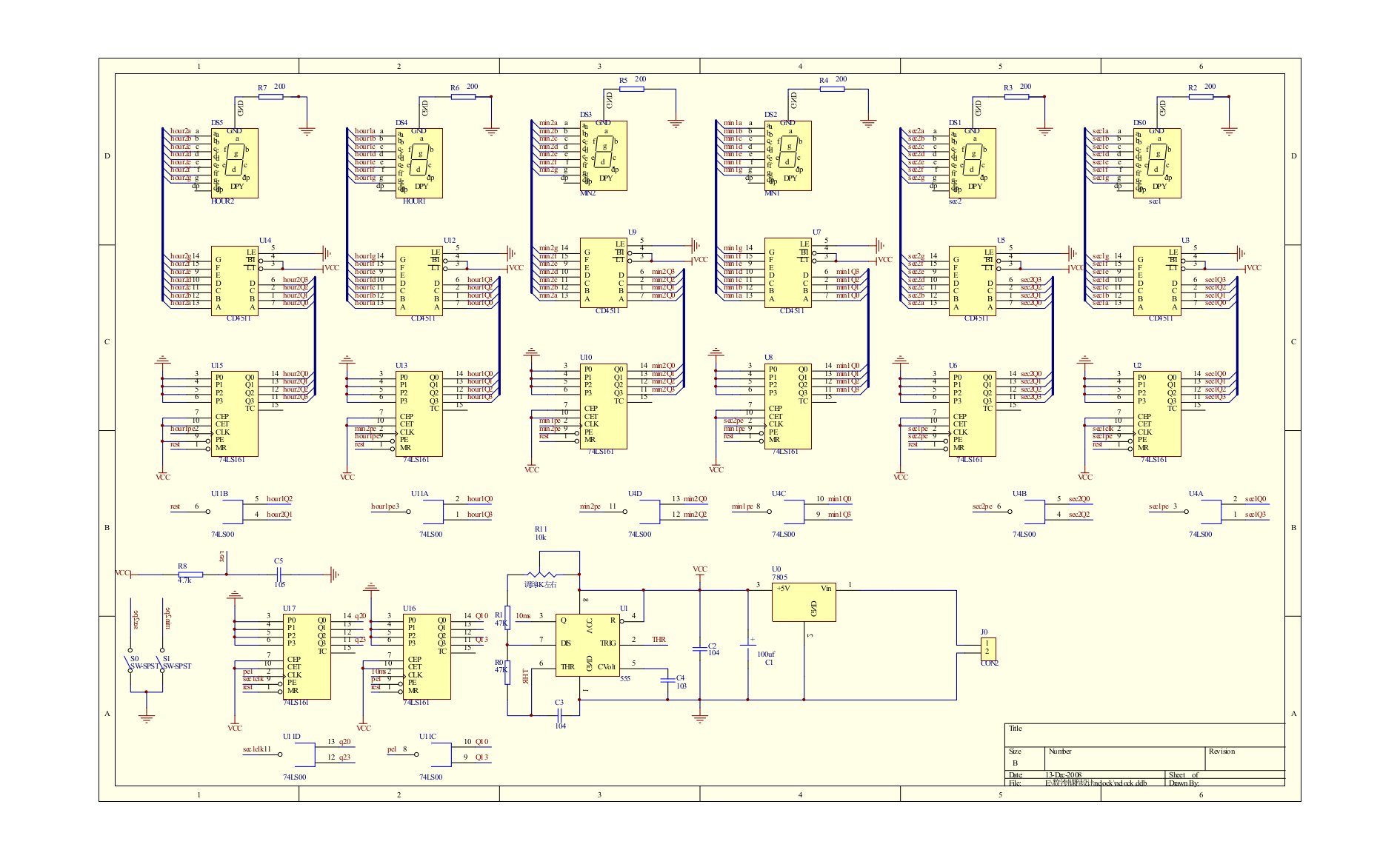Click the MIN2 seven-segment display DS3
1400x867 pixels.
click(x=604, y=155)
